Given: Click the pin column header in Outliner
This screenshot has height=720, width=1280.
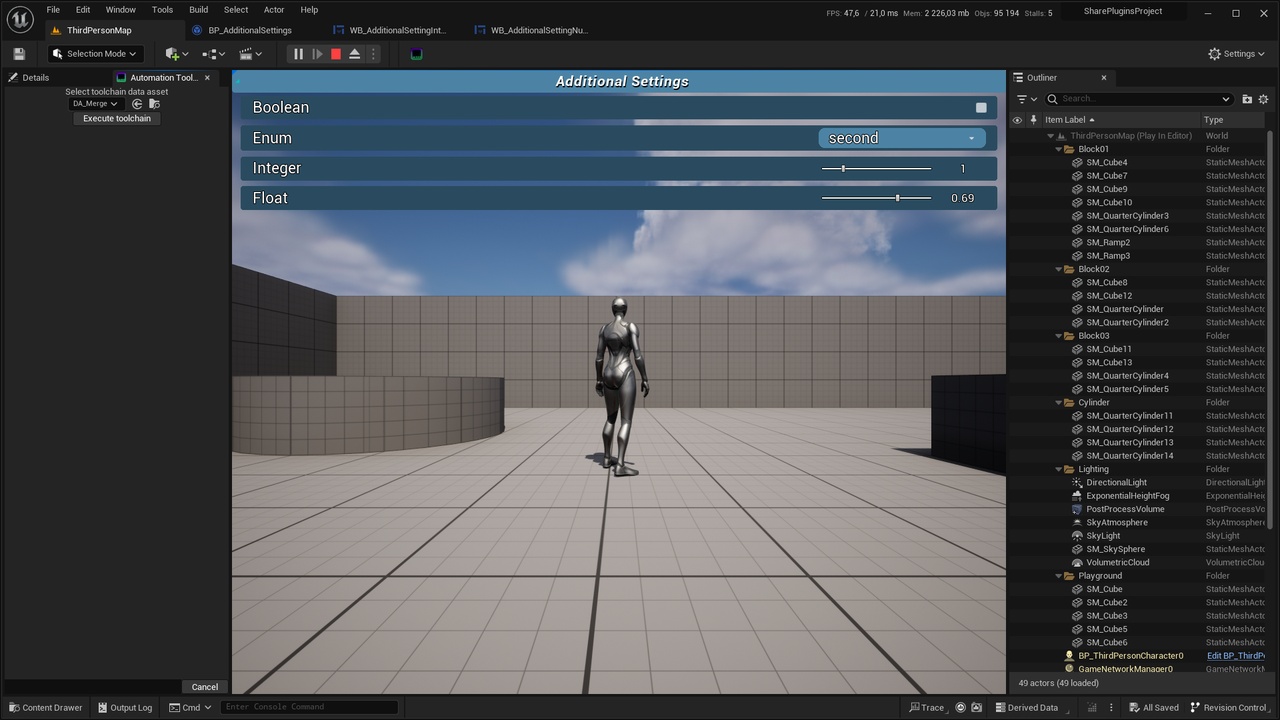Looking at the screenshot, I should pyautogui.click(x=1034, y=120).
